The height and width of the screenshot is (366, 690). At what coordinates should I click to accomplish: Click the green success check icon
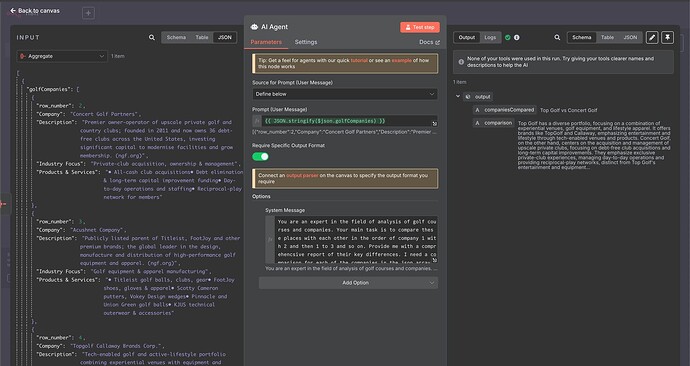(507, 38)
